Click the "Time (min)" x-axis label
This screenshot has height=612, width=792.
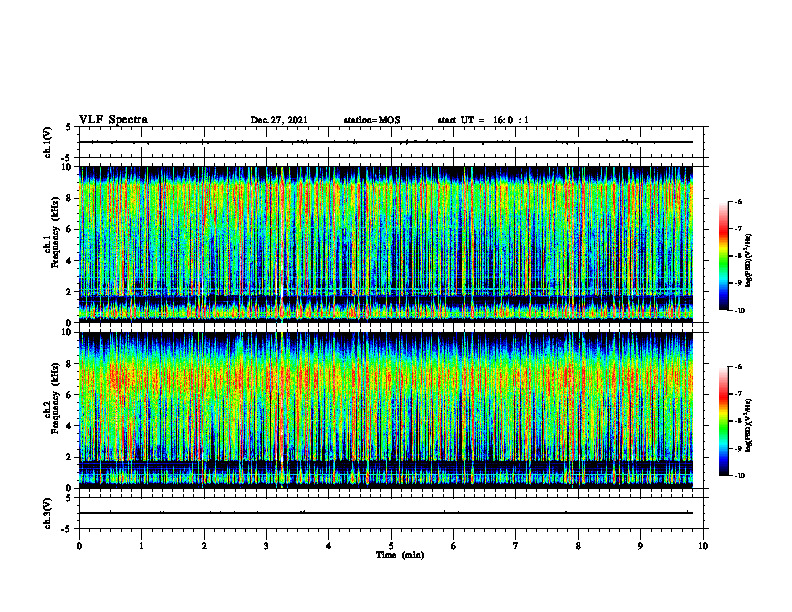click(x=400, y=555)
